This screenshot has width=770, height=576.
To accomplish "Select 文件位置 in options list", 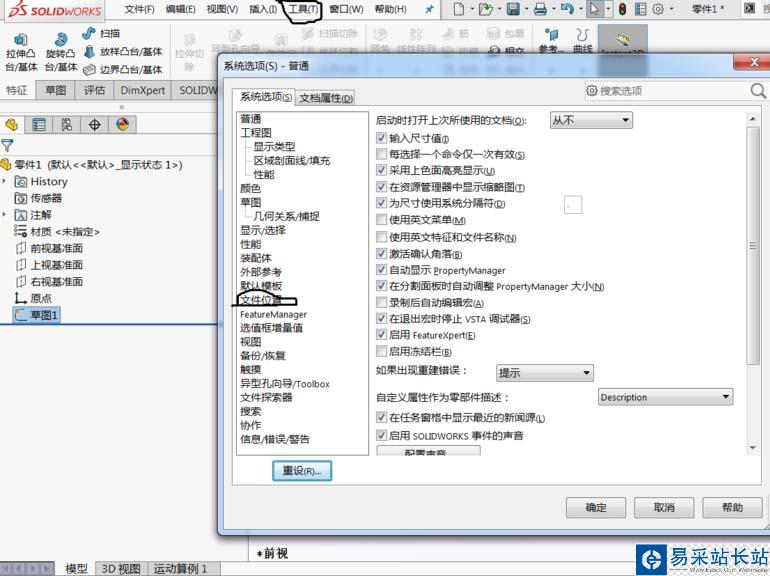I will click(x=261, y=300).
